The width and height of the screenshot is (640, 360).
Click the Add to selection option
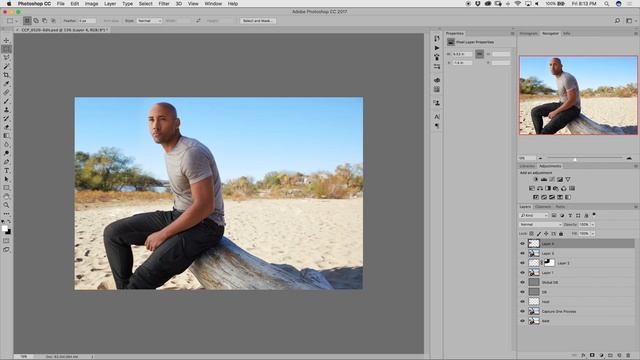[36, 20]
